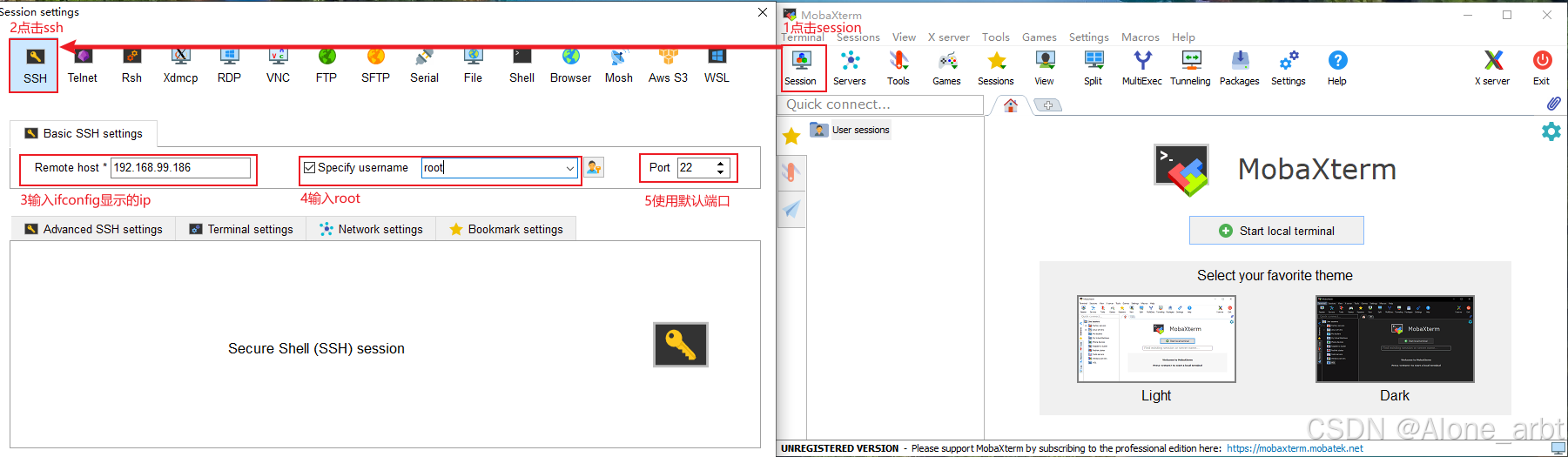Open the Sessions menu in menu bar

[x=858, y=37]
